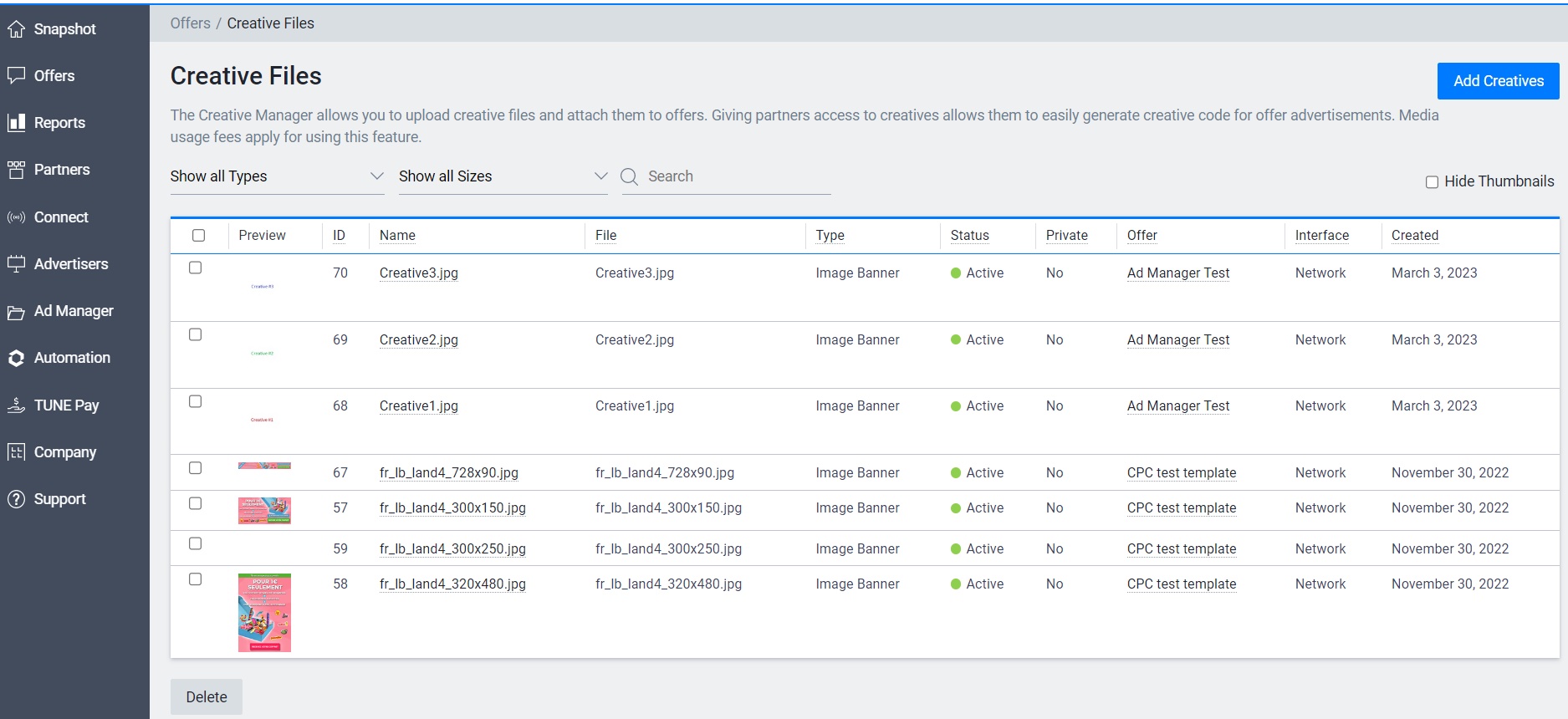Screen dimensions: 1568x719
Task: Select checkbox for fr_lb_land4_300x150.jpg
Action: click(195, 503)
